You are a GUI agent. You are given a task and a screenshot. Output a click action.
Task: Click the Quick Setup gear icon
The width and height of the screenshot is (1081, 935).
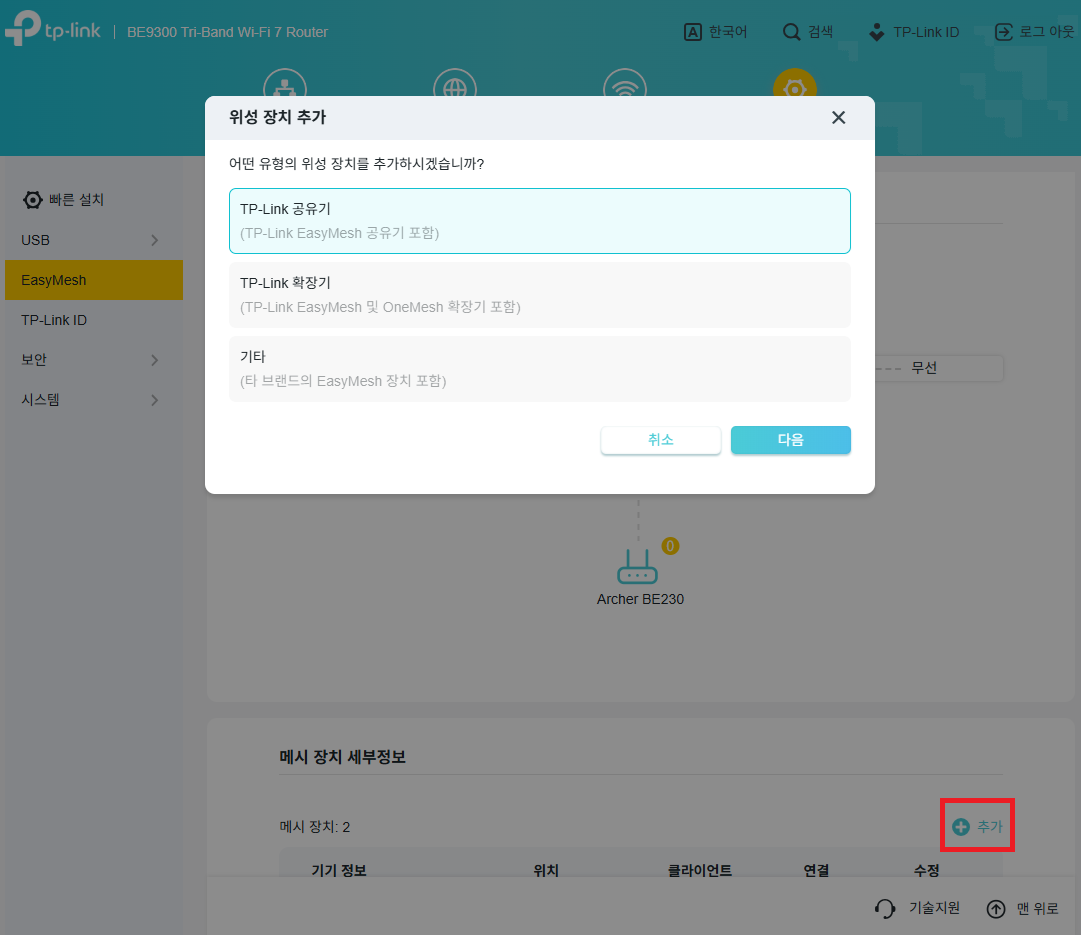[x=32, y=200]
